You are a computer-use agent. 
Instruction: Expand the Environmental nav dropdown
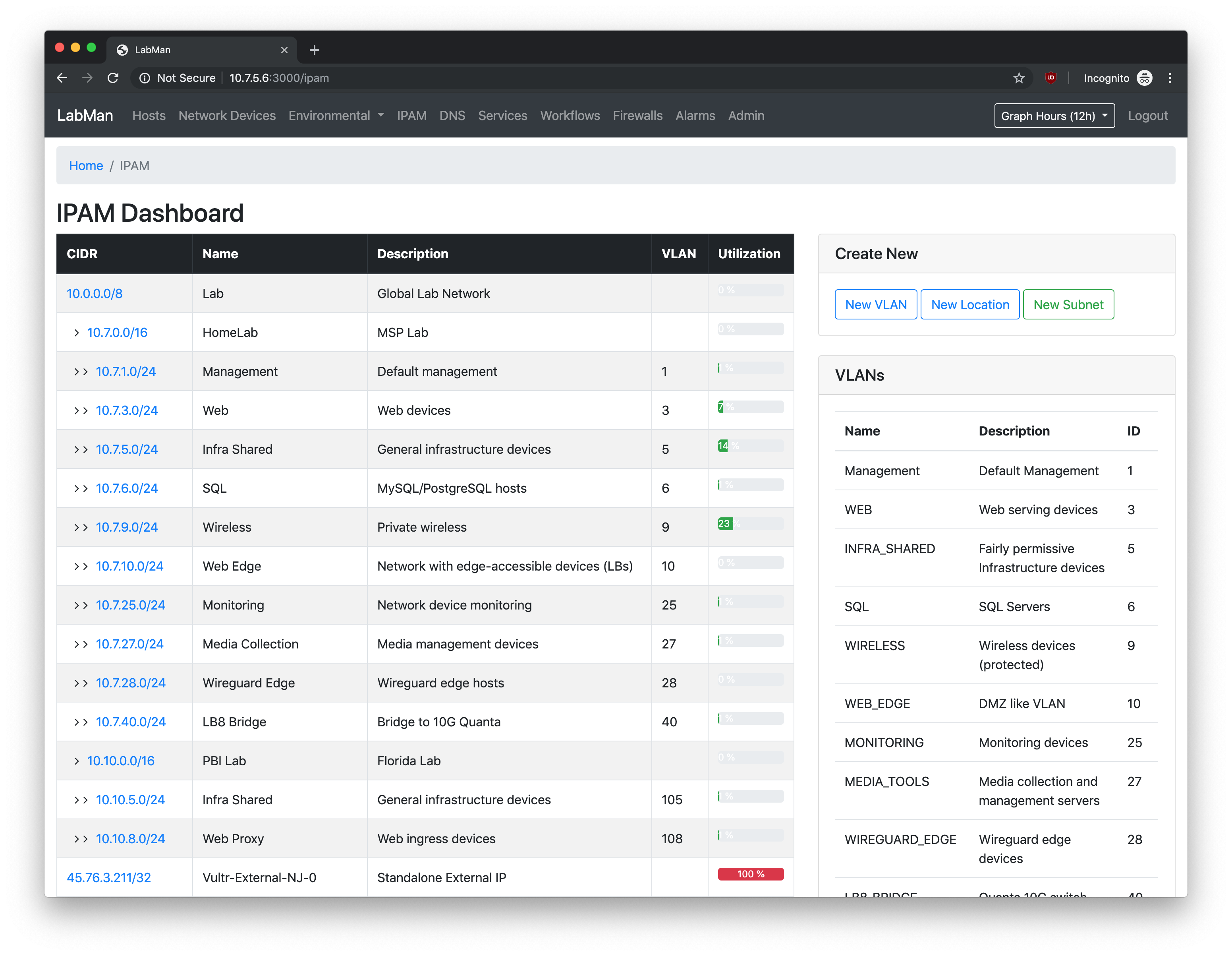336,116
